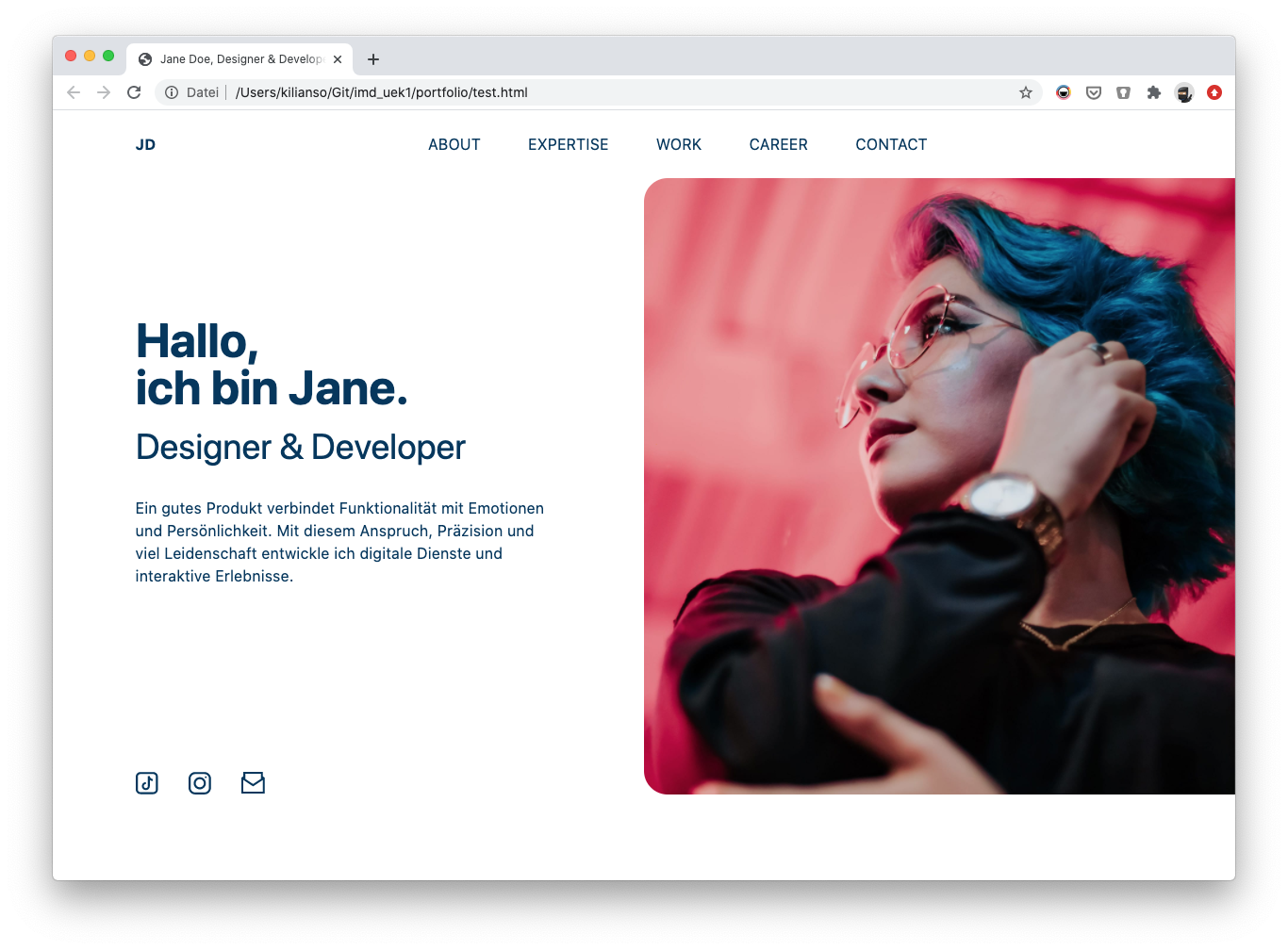Open a new browser tab
Image resolution: width=1288 pixels, height=950 pixels.
[373, 59]
